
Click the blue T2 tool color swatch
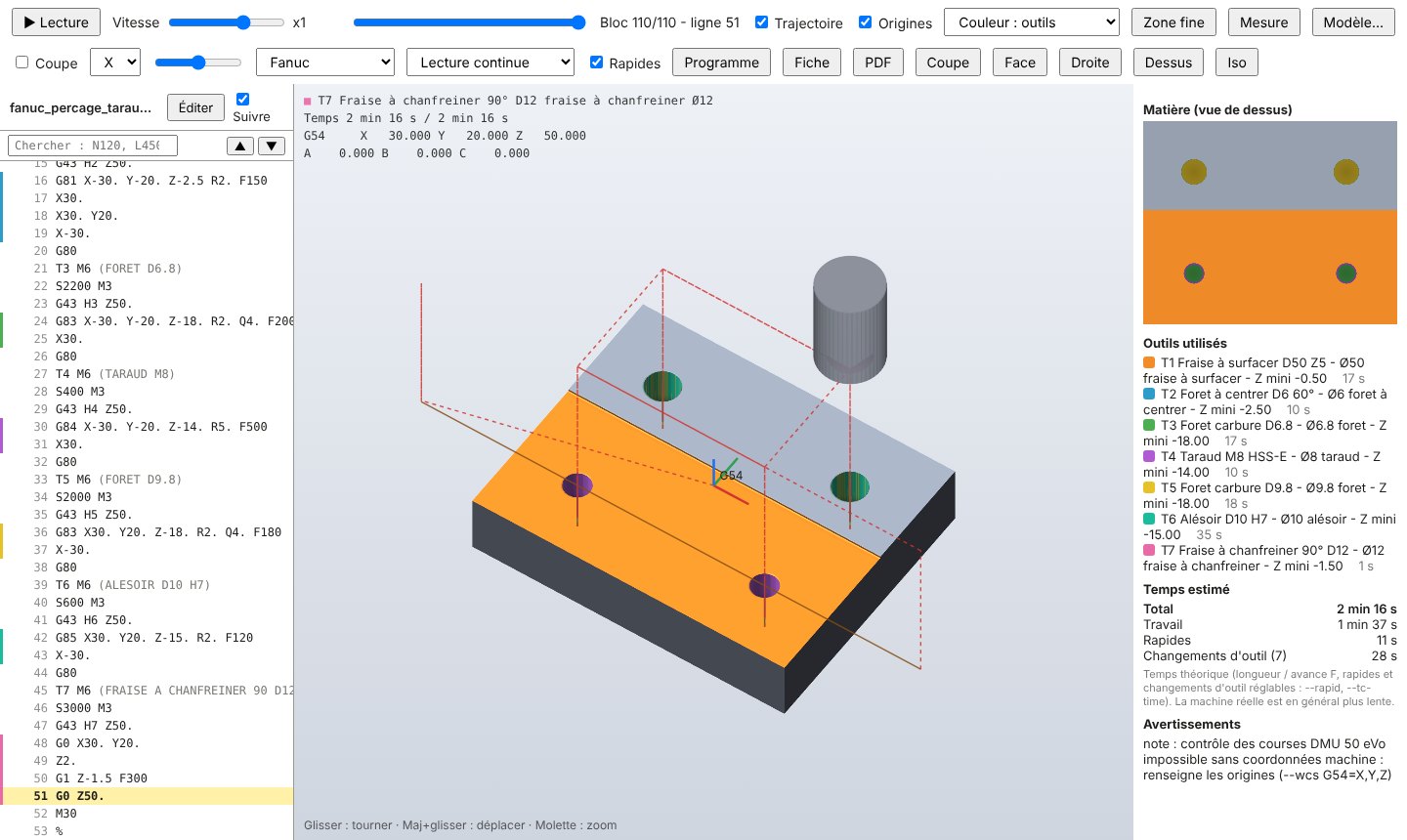[x=1149, y=394]
